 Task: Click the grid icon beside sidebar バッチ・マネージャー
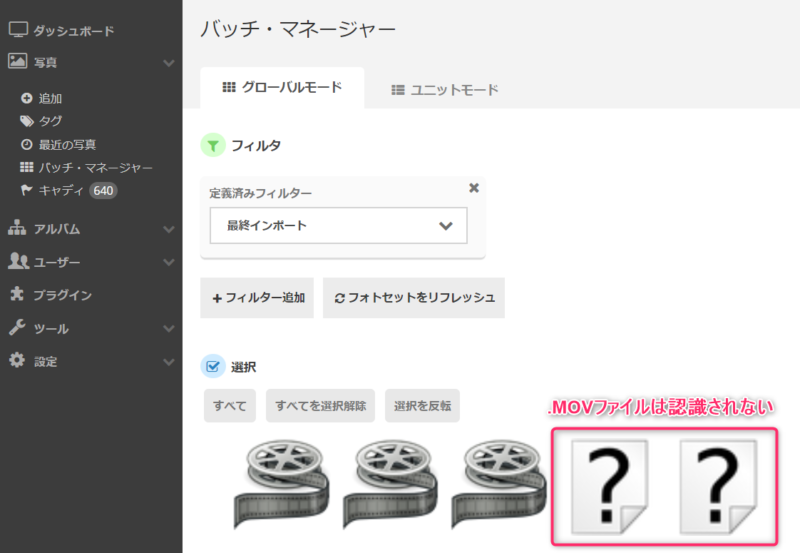click(x=27, y=167)
